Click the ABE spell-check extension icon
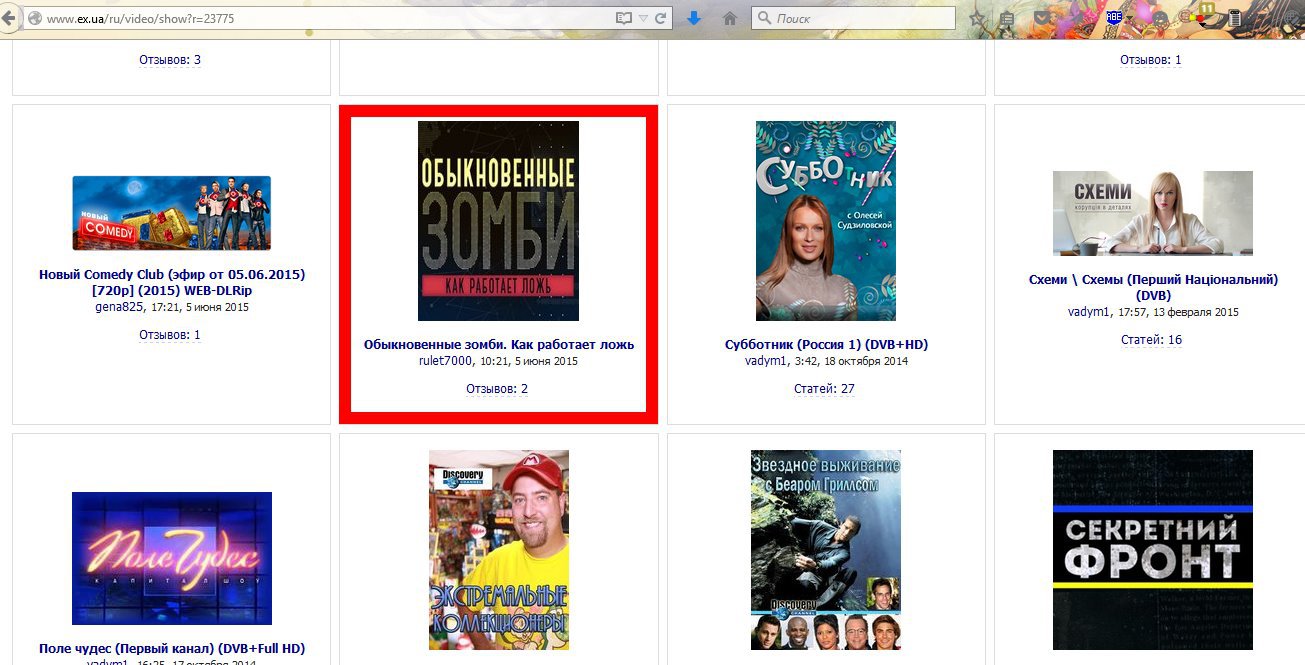The height and width of the screenshot is (665, 1305). pos(1114,17)
